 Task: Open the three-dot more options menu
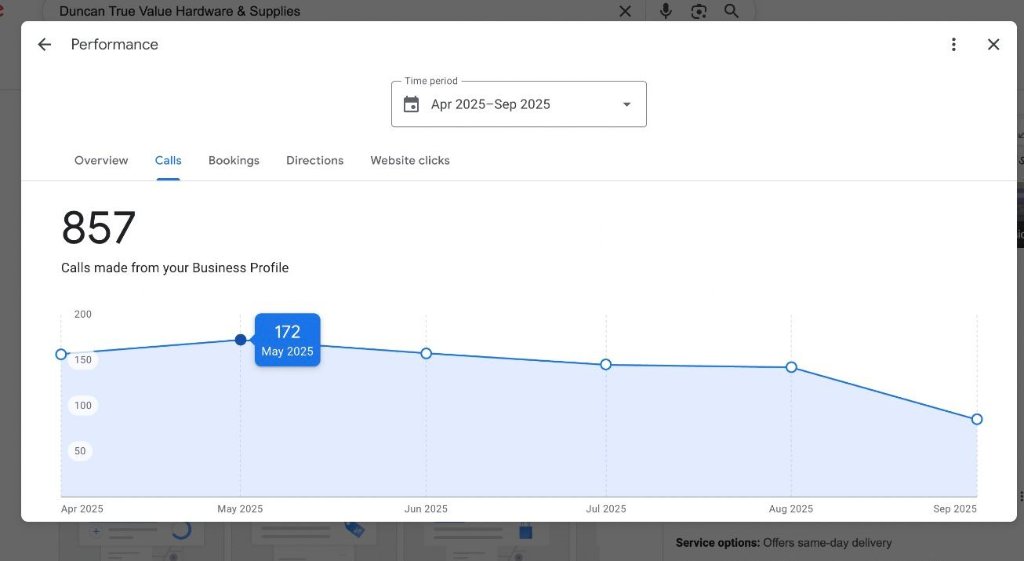[x=953, y=44]
